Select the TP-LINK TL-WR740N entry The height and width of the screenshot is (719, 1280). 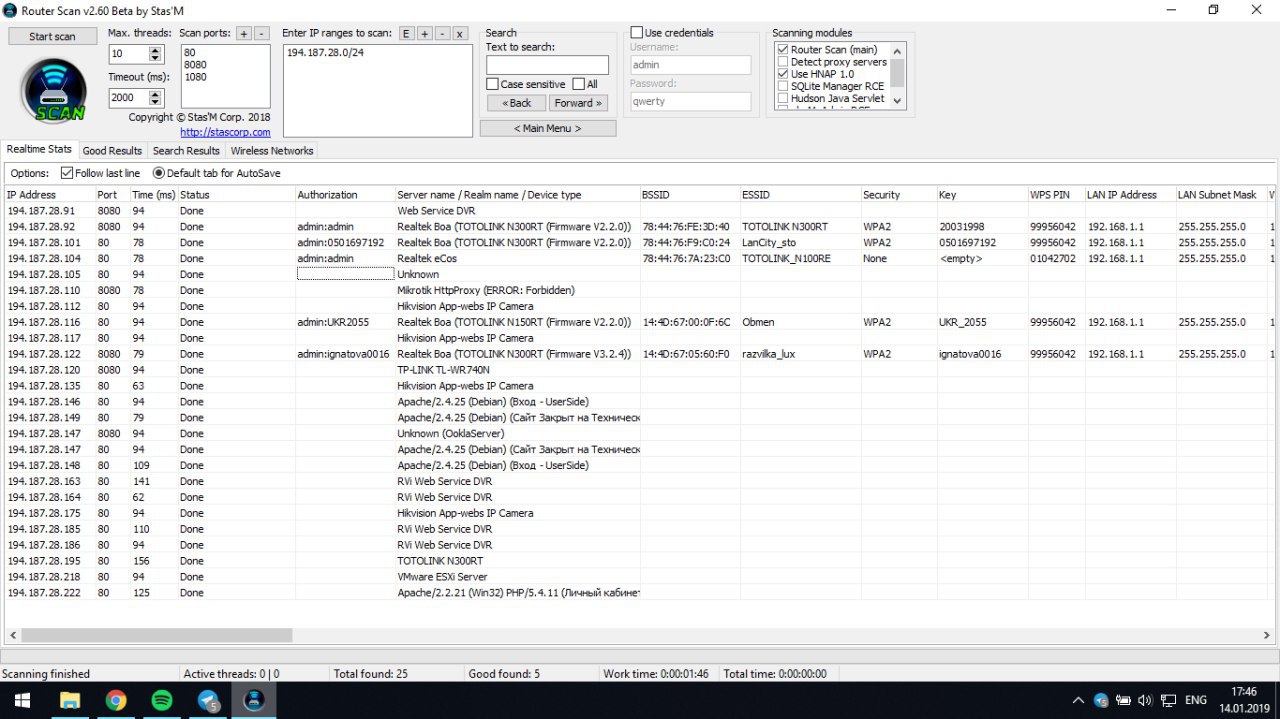(x=443, y=370)
